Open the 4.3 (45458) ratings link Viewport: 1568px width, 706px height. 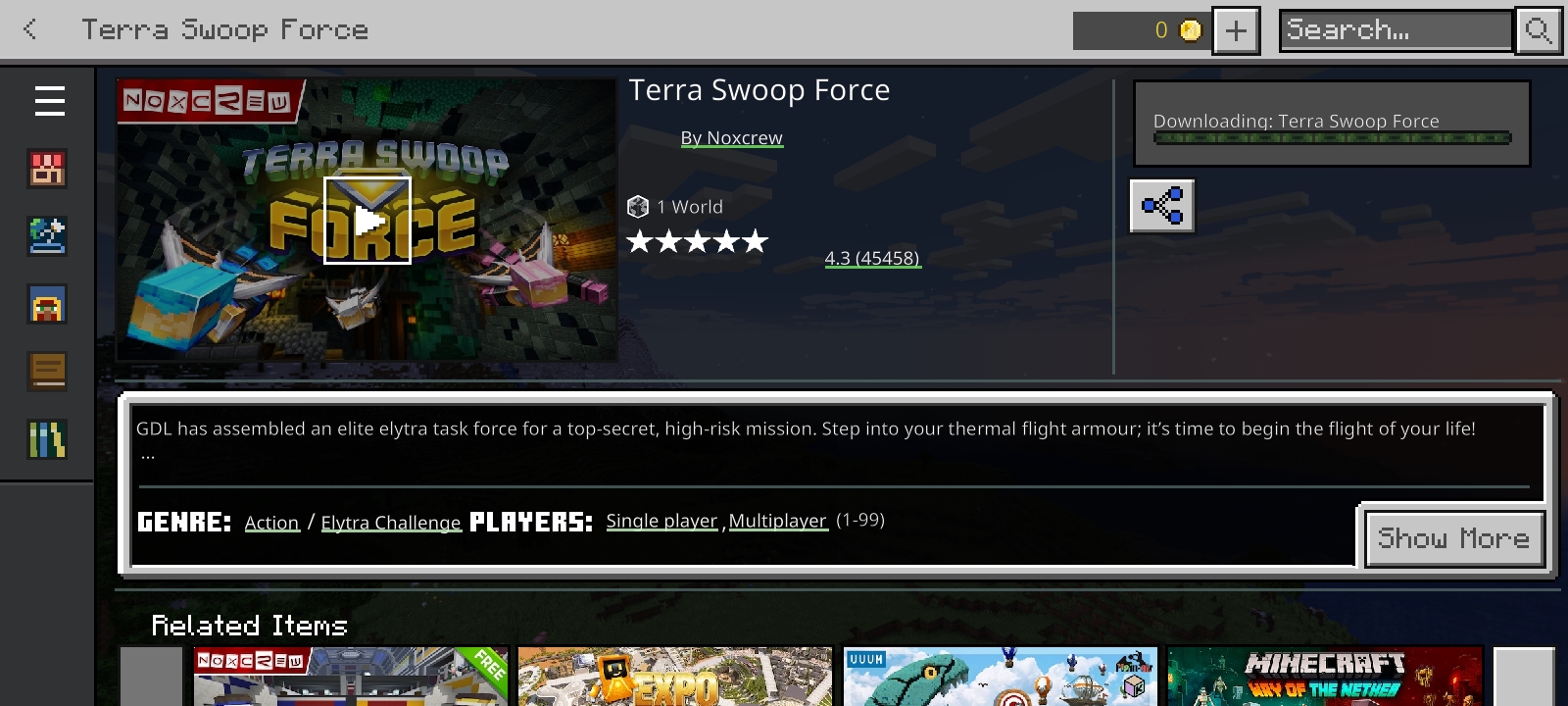[x=872, y=258]
